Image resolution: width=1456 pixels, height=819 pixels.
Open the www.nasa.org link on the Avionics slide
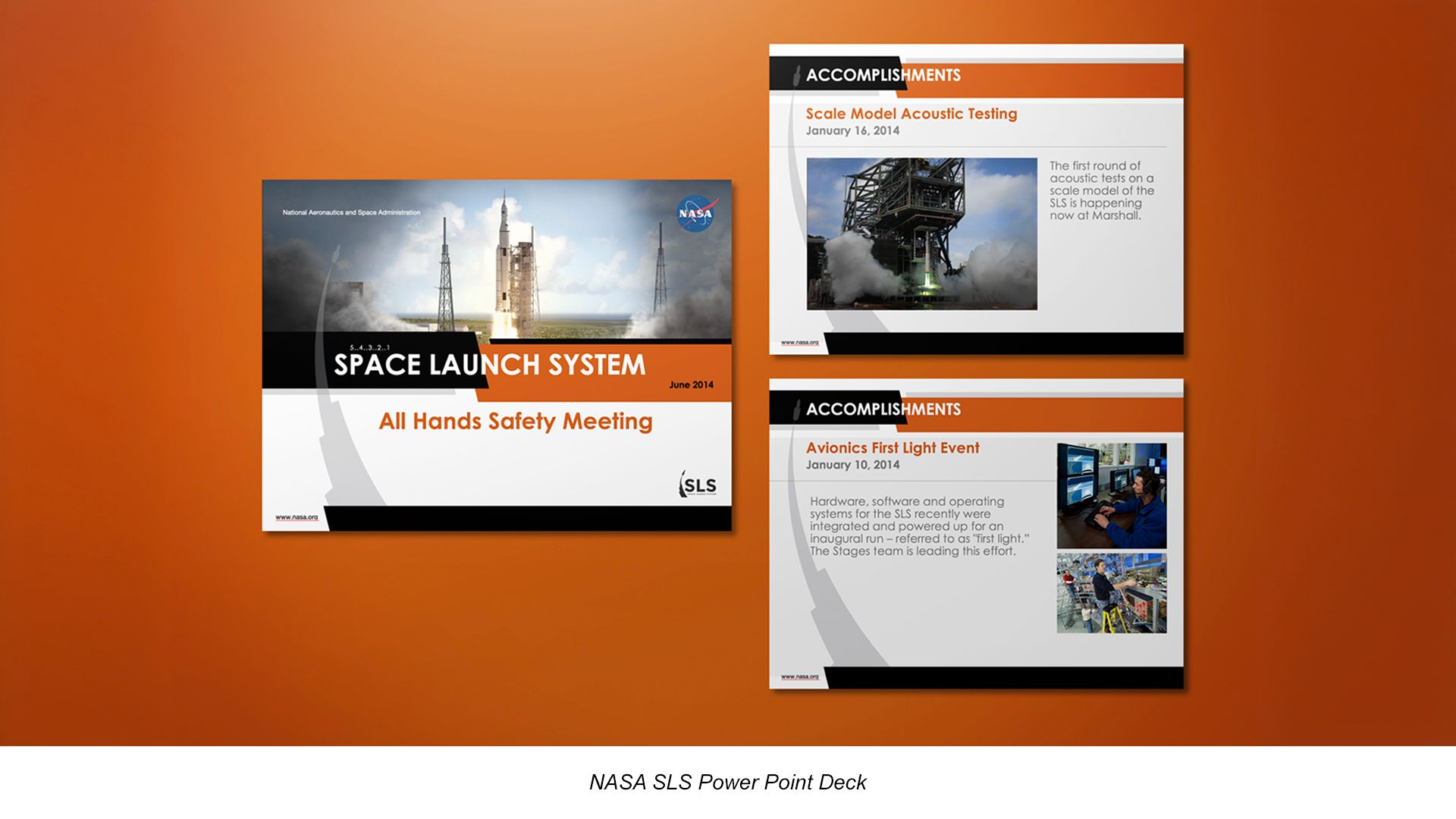[x=800, y=676]
